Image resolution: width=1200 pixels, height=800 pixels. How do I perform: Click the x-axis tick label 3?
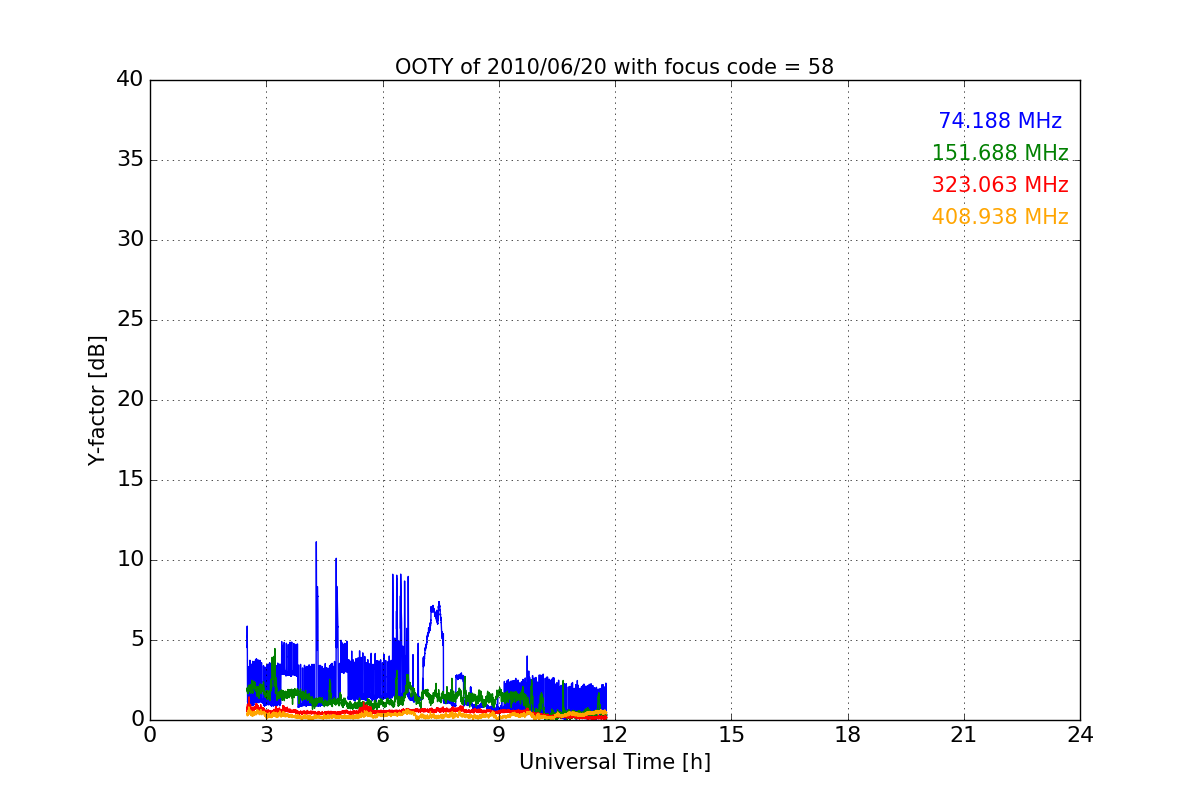267,735
